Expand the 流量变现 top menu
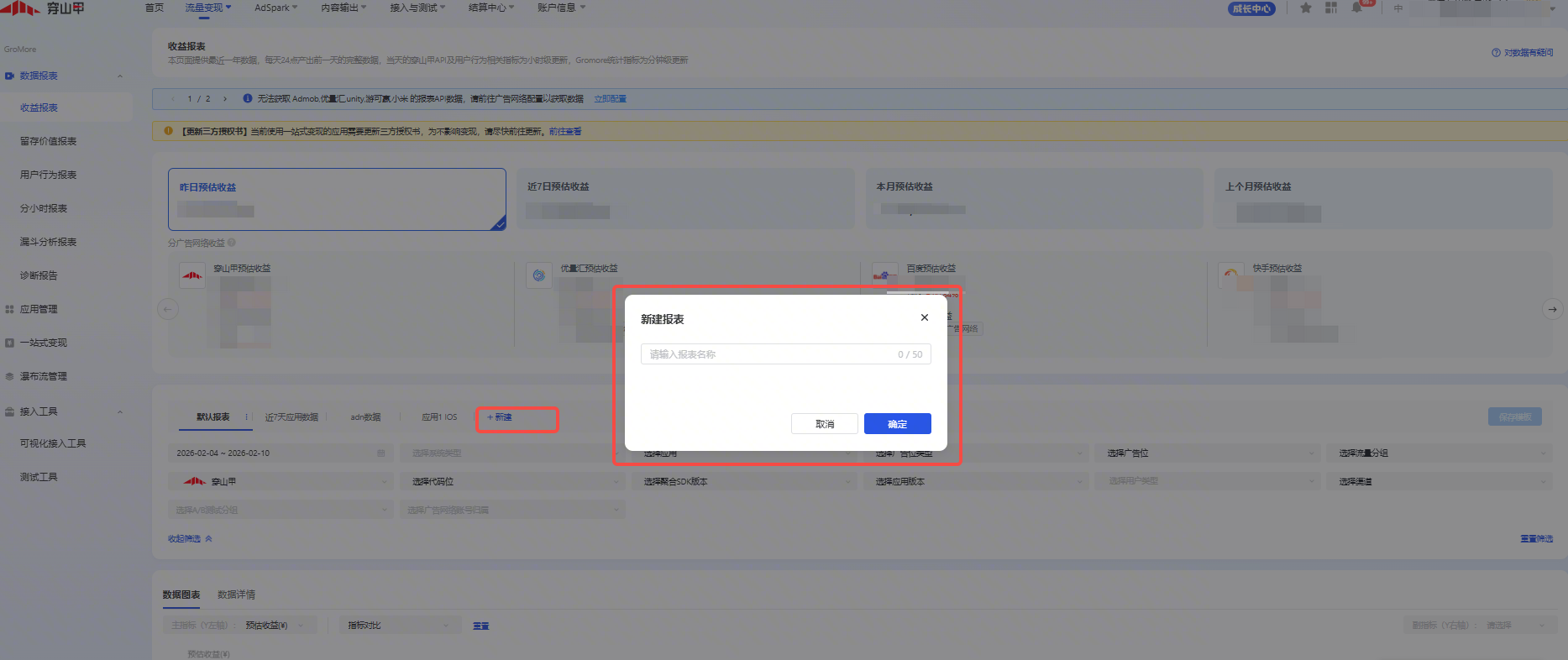Viewport: 1568px width, 660px height. [x=207, y=8]
